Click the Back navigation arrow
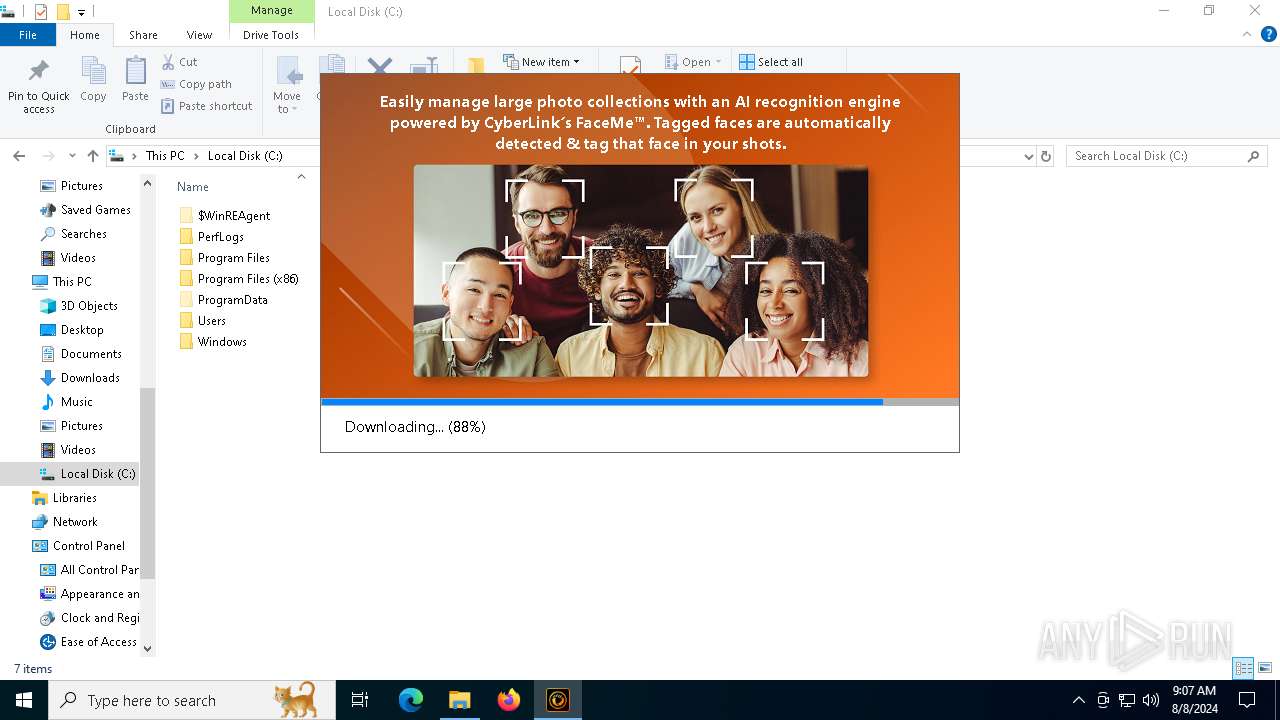This screenshot has height=720, width=1280. click(x=19, y=156)
